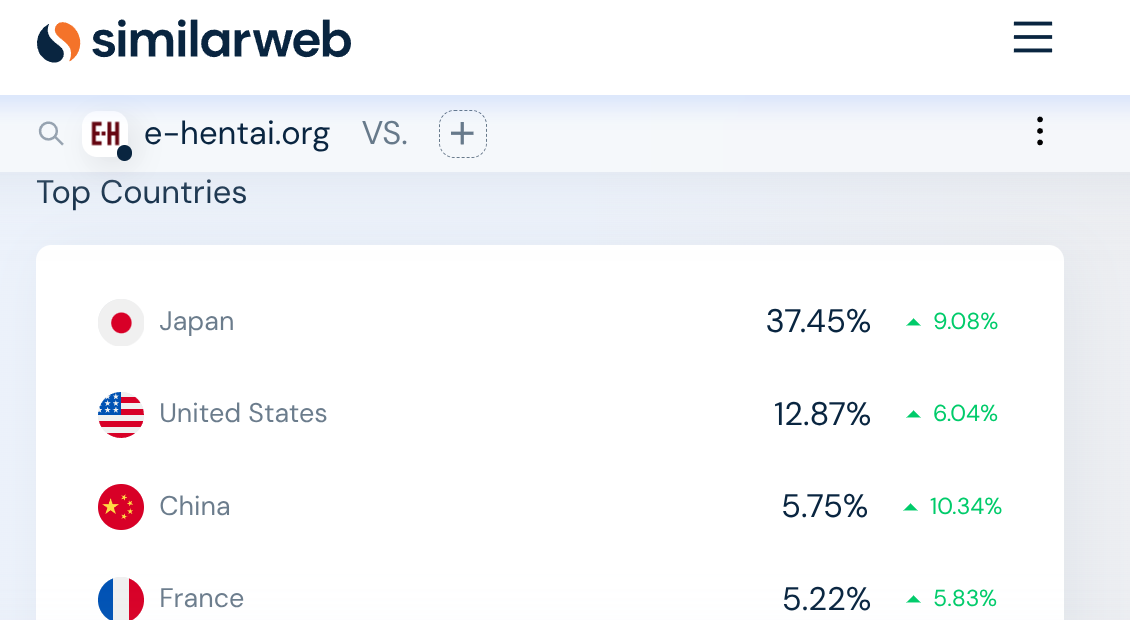The image size is (1130, 620).
Task: Click the China flag icon
Action: point(121,507)
